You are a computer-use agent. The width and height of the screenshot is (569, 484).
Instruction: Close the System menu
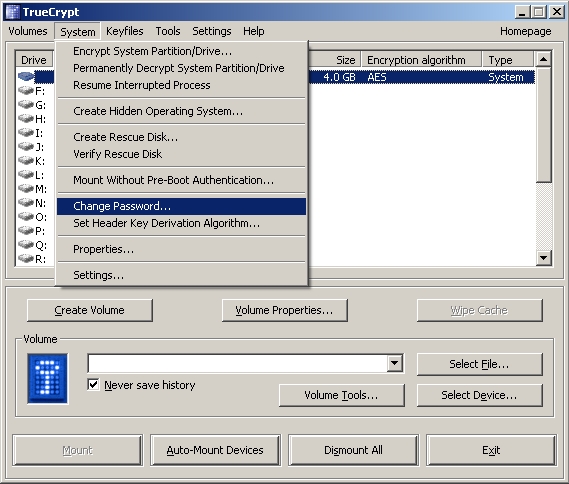coord(78,32)
